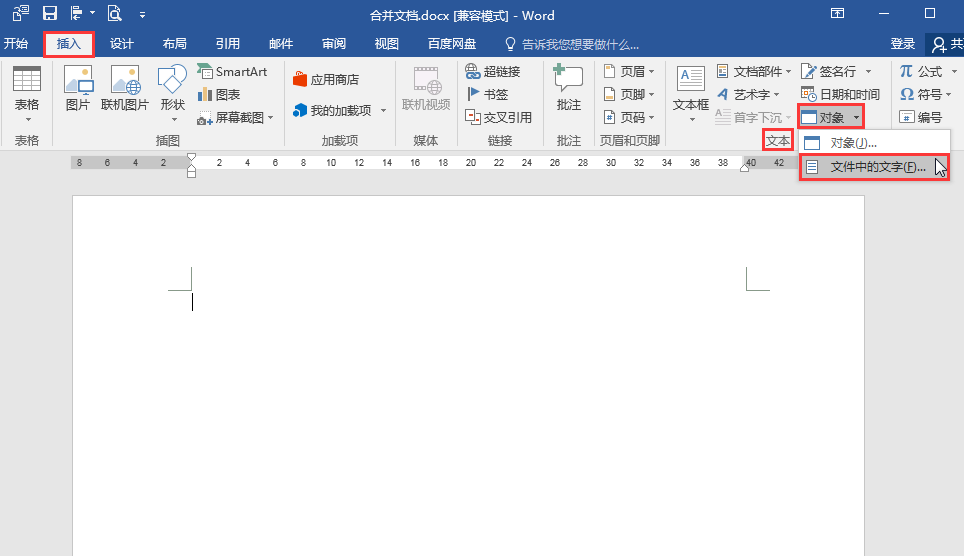The height and width of the screenshot is (556, 964).
Task: Switch to the 引用 References tab
Action: click(227, 44)
